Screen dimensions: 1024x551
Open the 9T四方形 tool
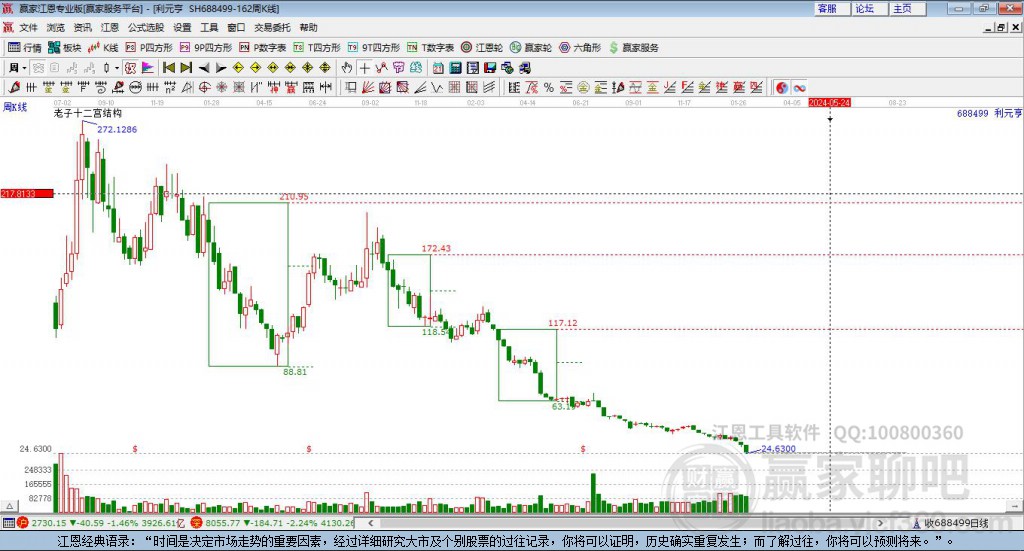tap(374, 48)
